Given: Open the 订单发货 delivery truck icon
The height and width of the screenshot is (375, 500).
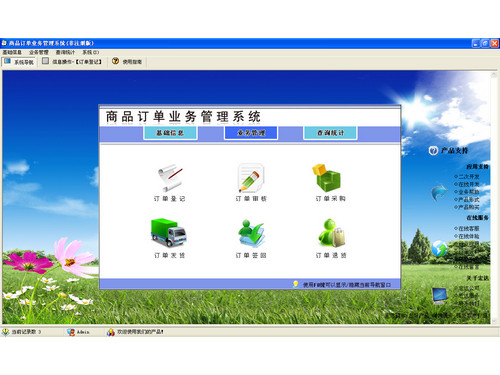Looking at the screenshot, I should coord(169,233).
